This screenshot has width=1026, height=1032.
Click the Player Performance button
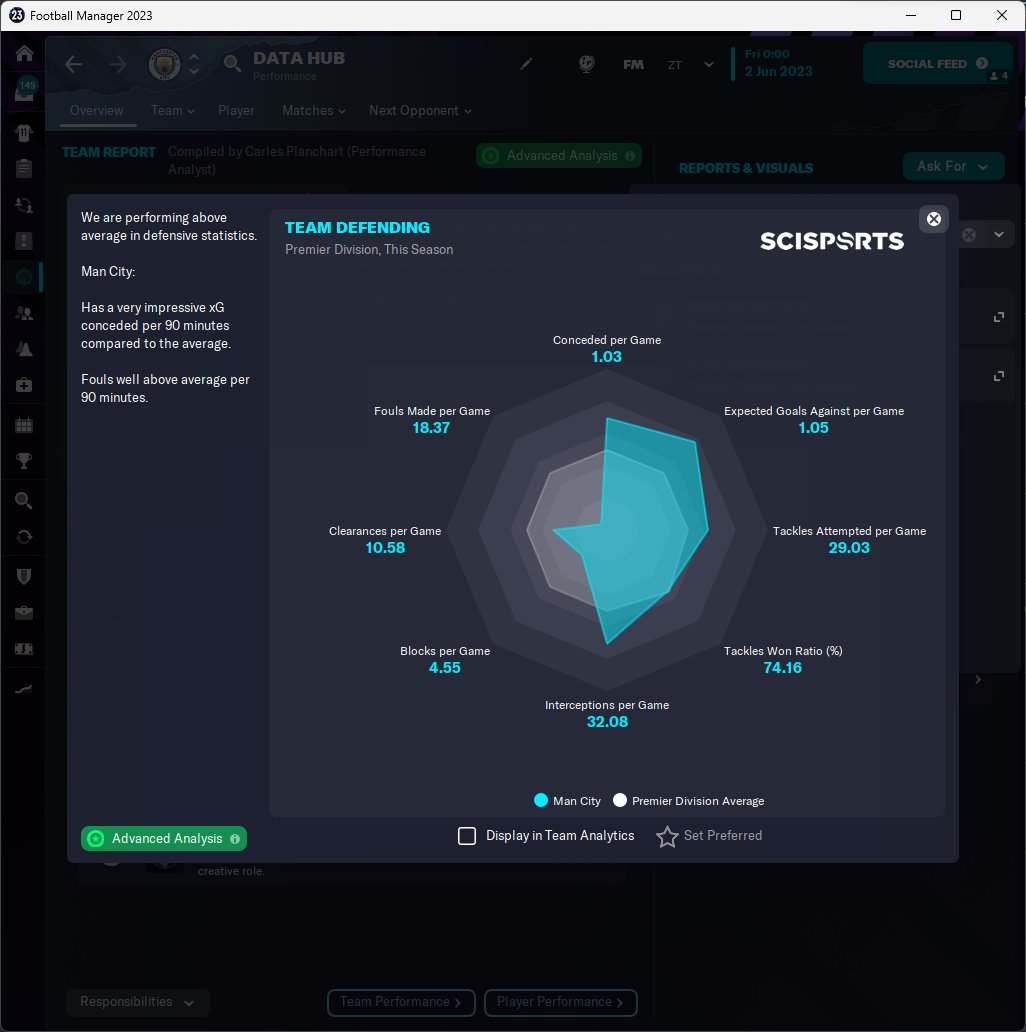(x=561, y=1002)
